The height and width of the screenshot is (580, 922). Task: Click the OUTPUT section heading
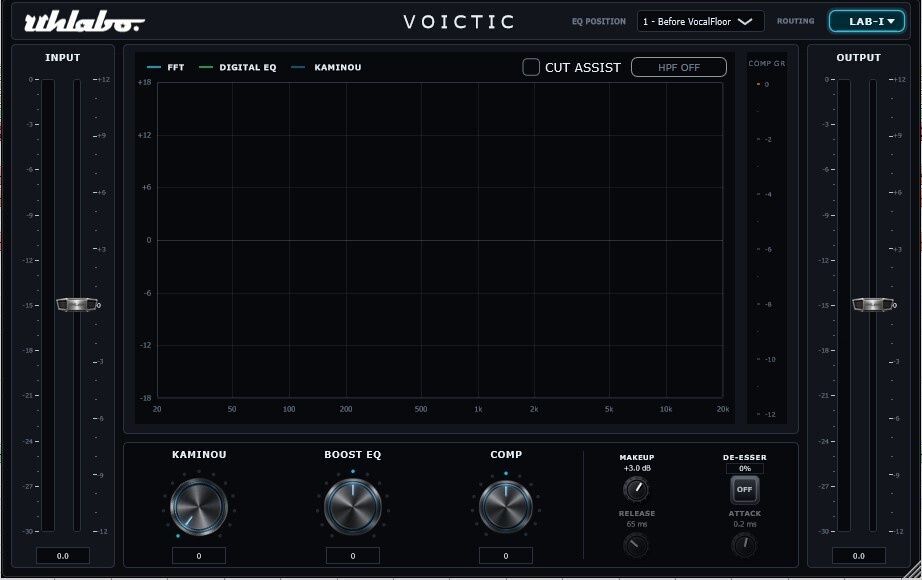pyautogui.click(x=858, y=58)
